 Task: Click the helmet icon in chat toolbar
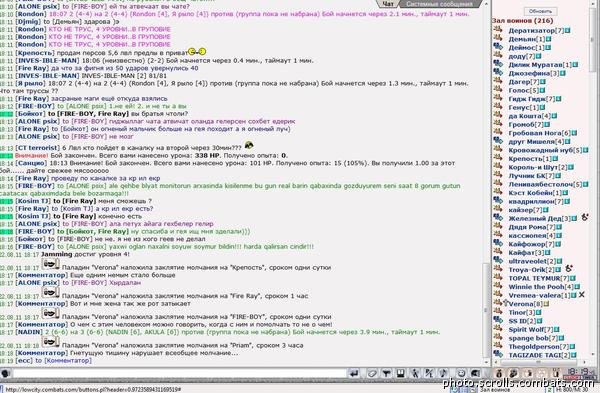click(475, 373)
